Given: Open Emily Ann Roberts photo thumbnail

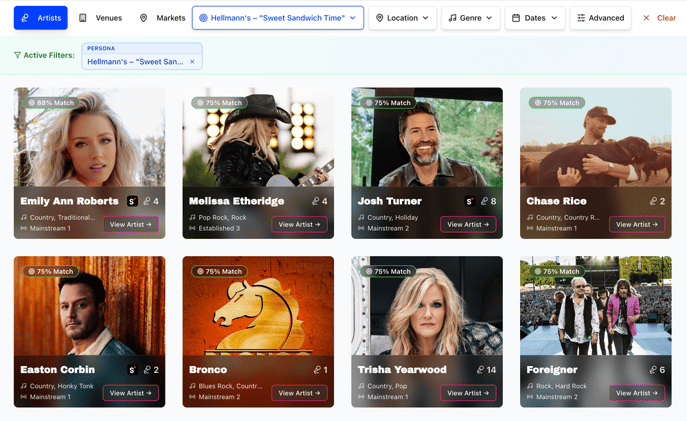Looking at the screenshot, I should click(89, 137).
